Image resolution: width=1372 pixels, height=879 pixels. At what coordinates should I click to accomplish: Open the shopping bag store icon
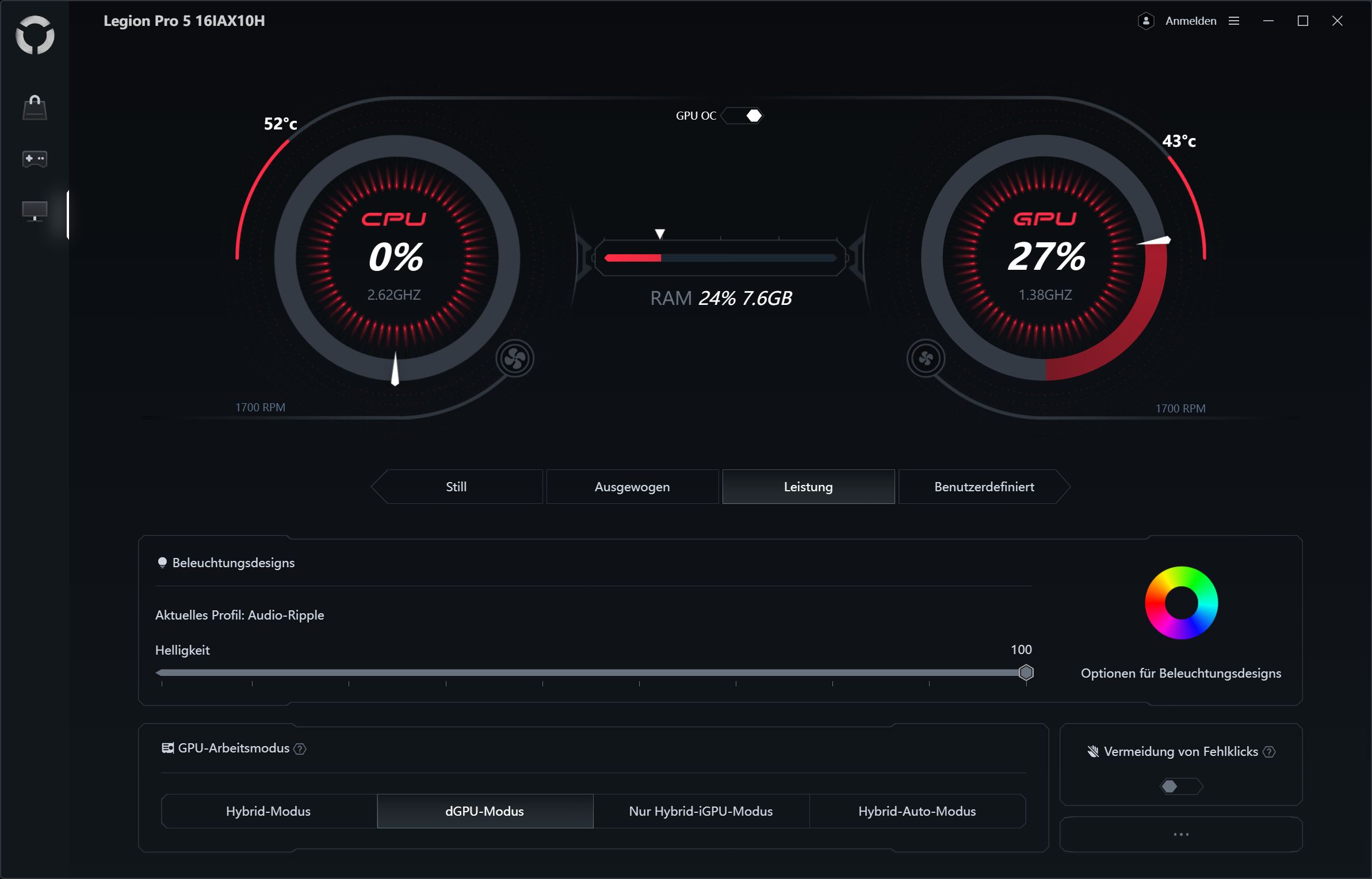click(35, 108)
